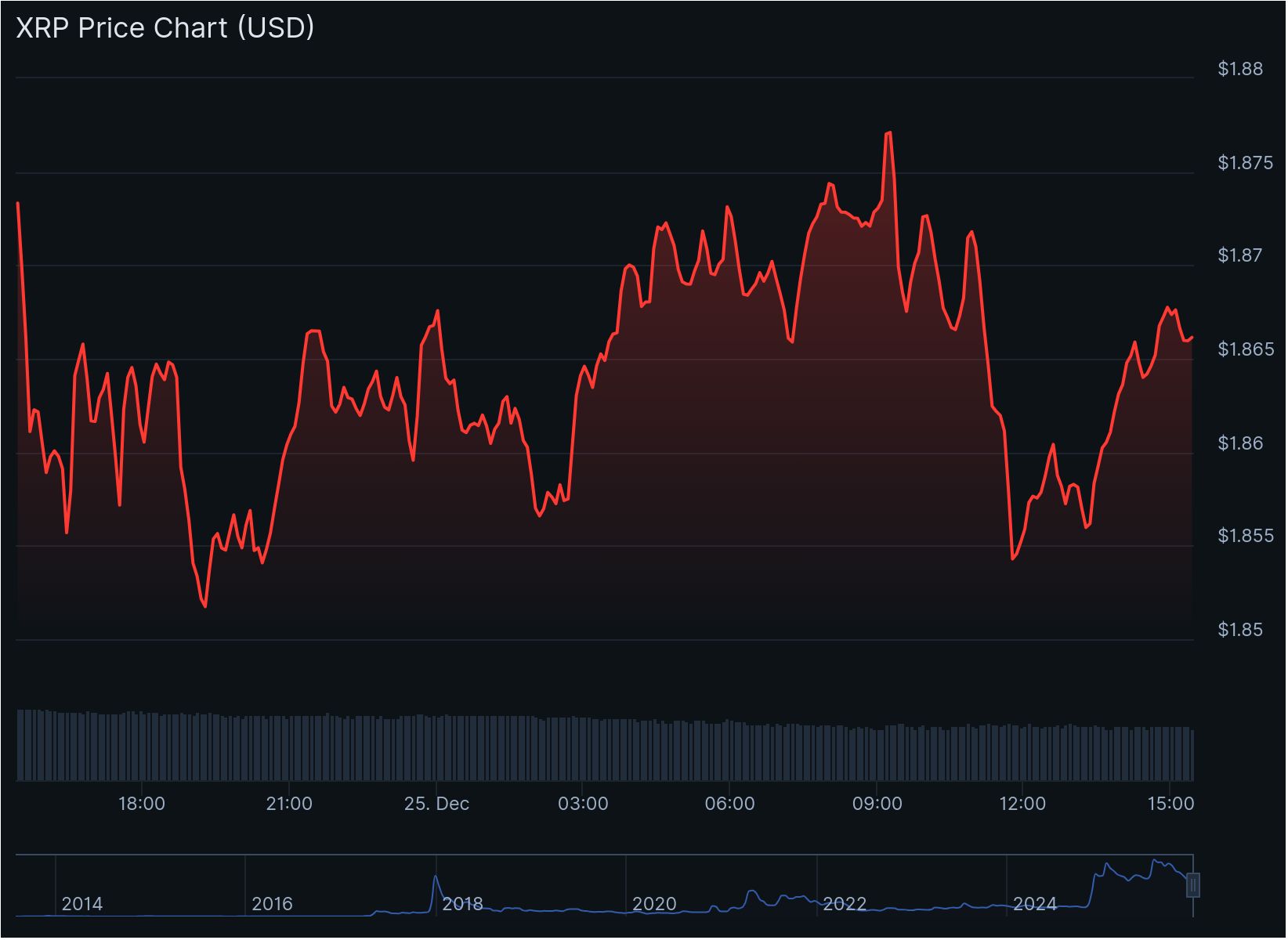Click the 09:00 time axis label
Viewport: 1288px width, 940px height.
click(877, 804)
